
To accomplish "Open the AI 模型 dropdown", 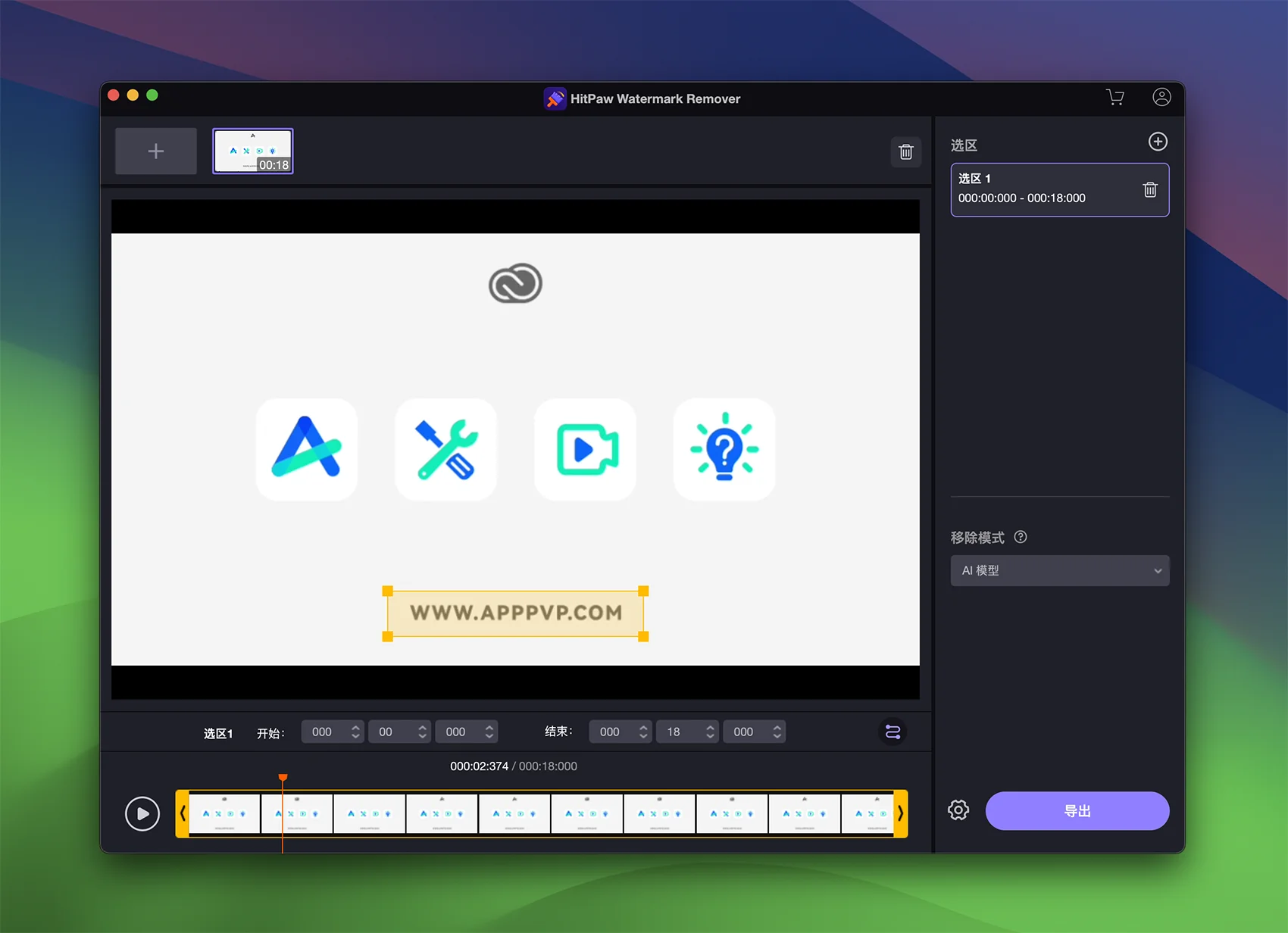I will point(1060,570).
